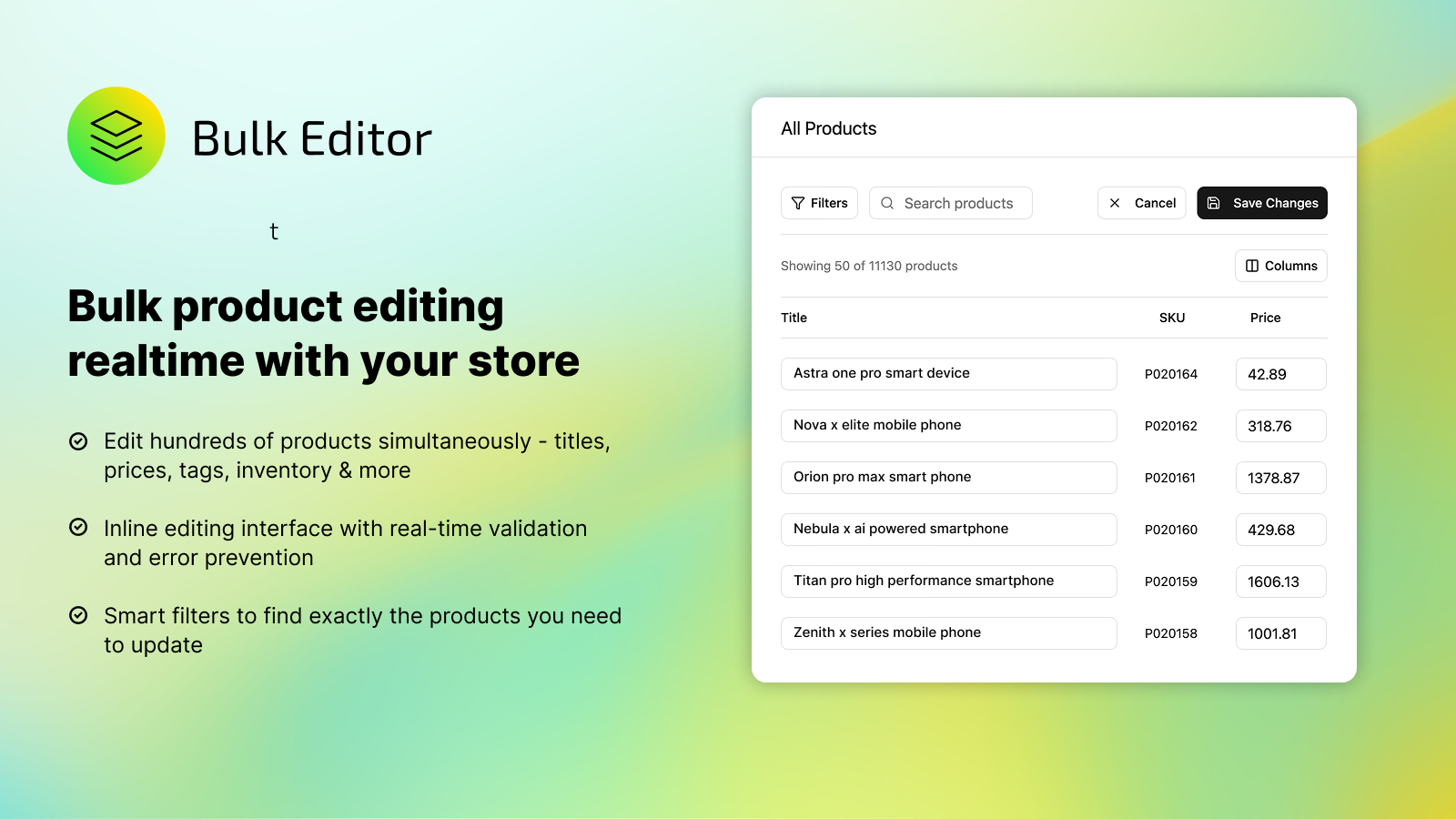Viewport: 1456px width, 819px height.
Task: Click the magnifier icon in the search box
Action: point(887,203)
